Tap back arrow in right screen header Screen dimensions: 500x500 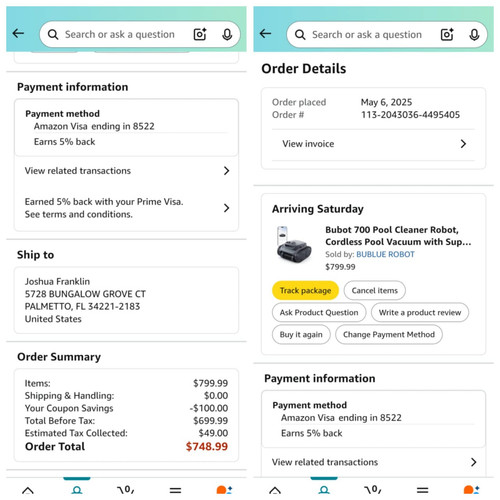[x=265, y=33]
